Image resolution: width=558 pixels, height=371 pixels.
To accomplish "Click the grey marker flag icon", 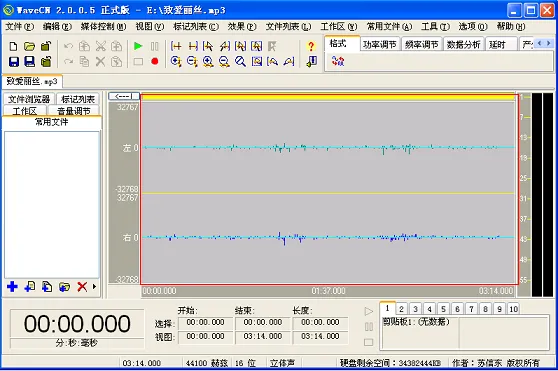I will (x=272, y=46).
